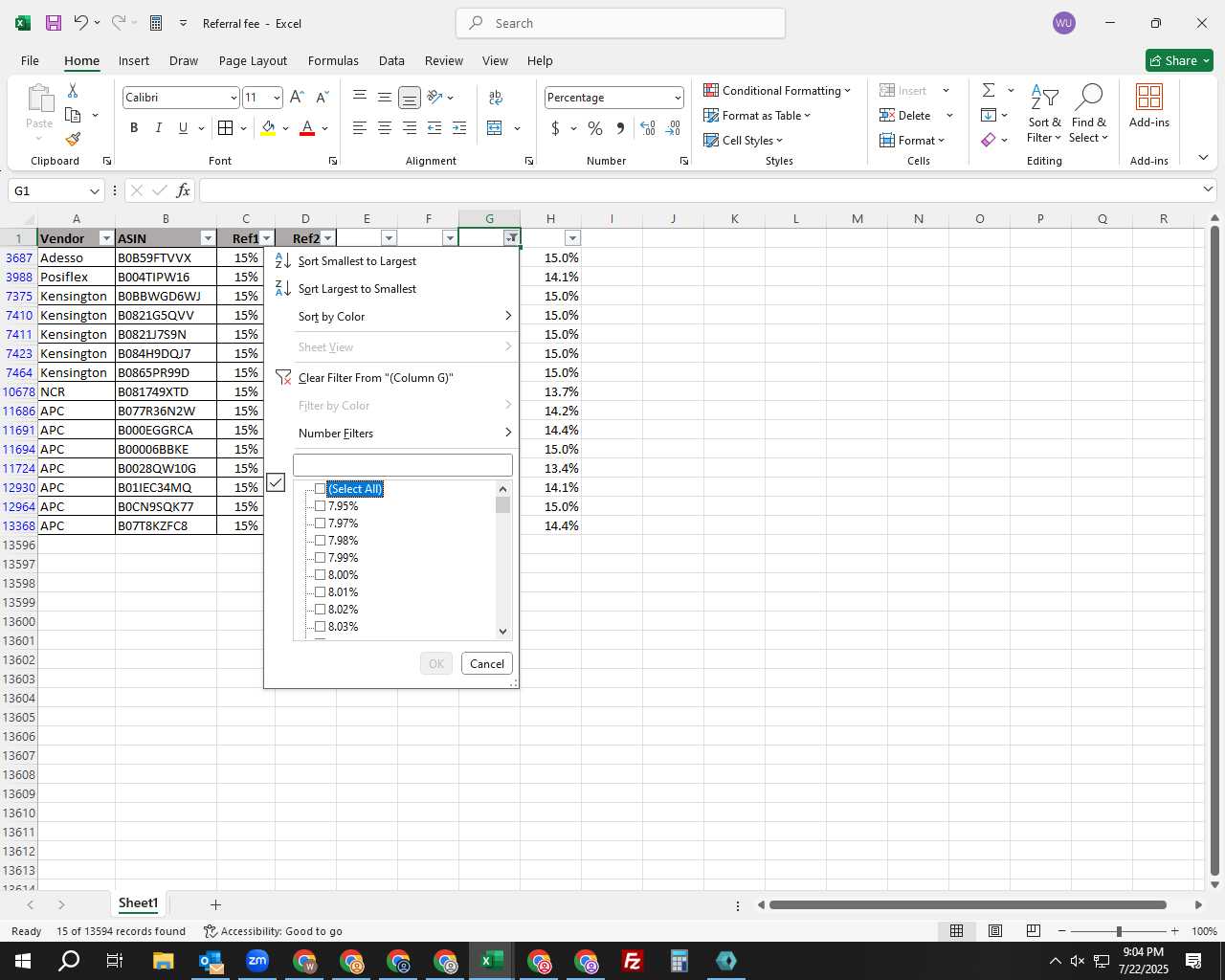Select the Sheet1 tab
Screen dimensions: 1225x980
click(138, 903)
